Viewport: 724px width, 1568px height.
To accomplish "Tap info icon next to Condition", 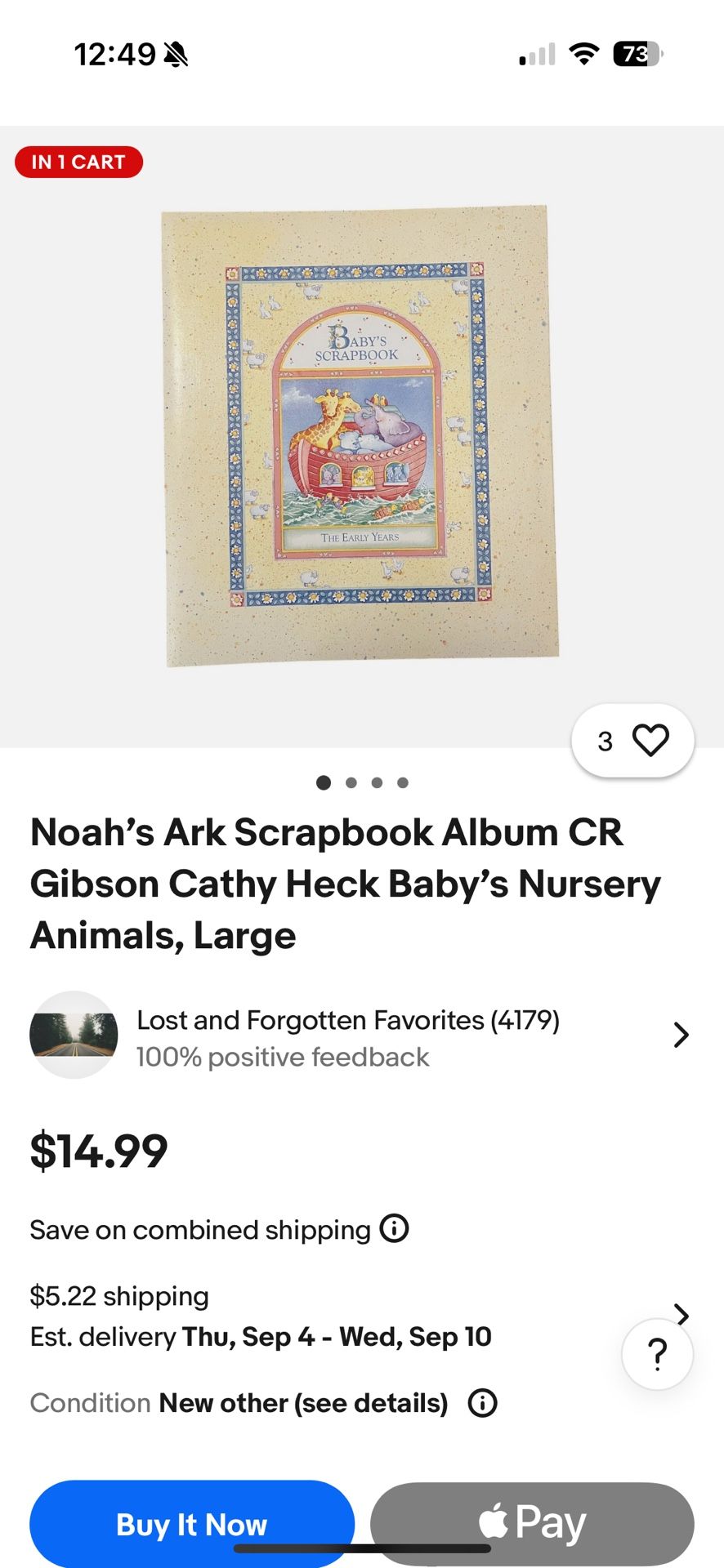I will [x=482, y=1403].
